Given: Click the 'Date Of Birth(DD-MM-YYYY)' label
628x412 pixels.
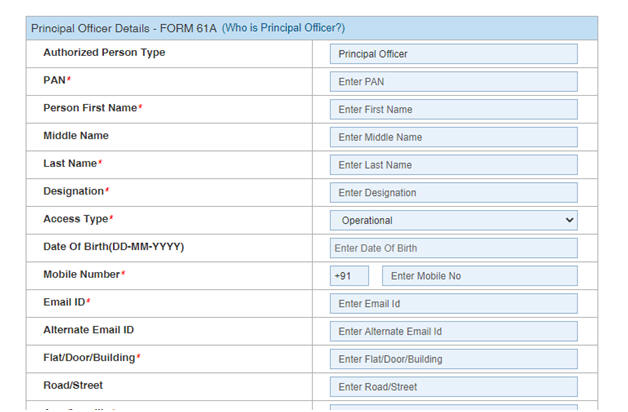Looking at the screenshot, I should (x=113, y=247).
